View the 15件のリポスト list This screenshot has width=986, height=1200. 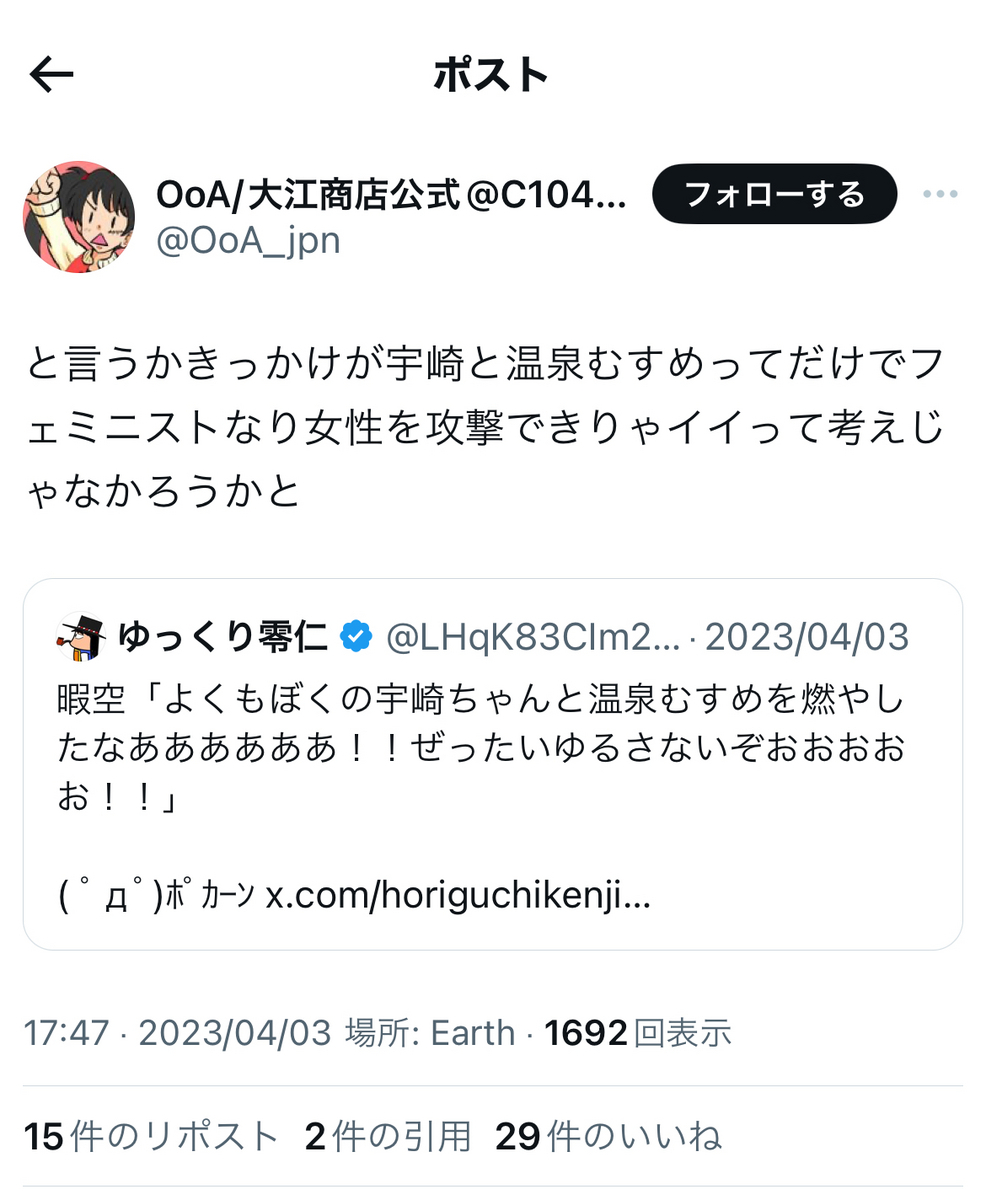151,1137
